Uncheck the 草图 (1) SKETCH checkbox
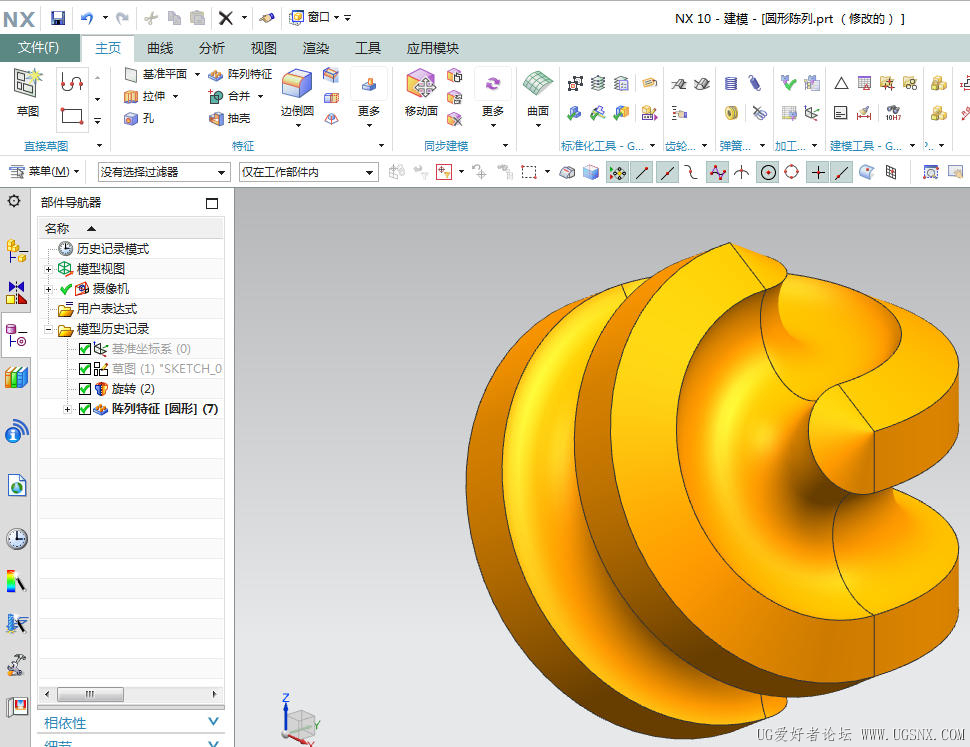Image resolution: width=970 pixels, height=747 pixels. [x=85, y=369]
